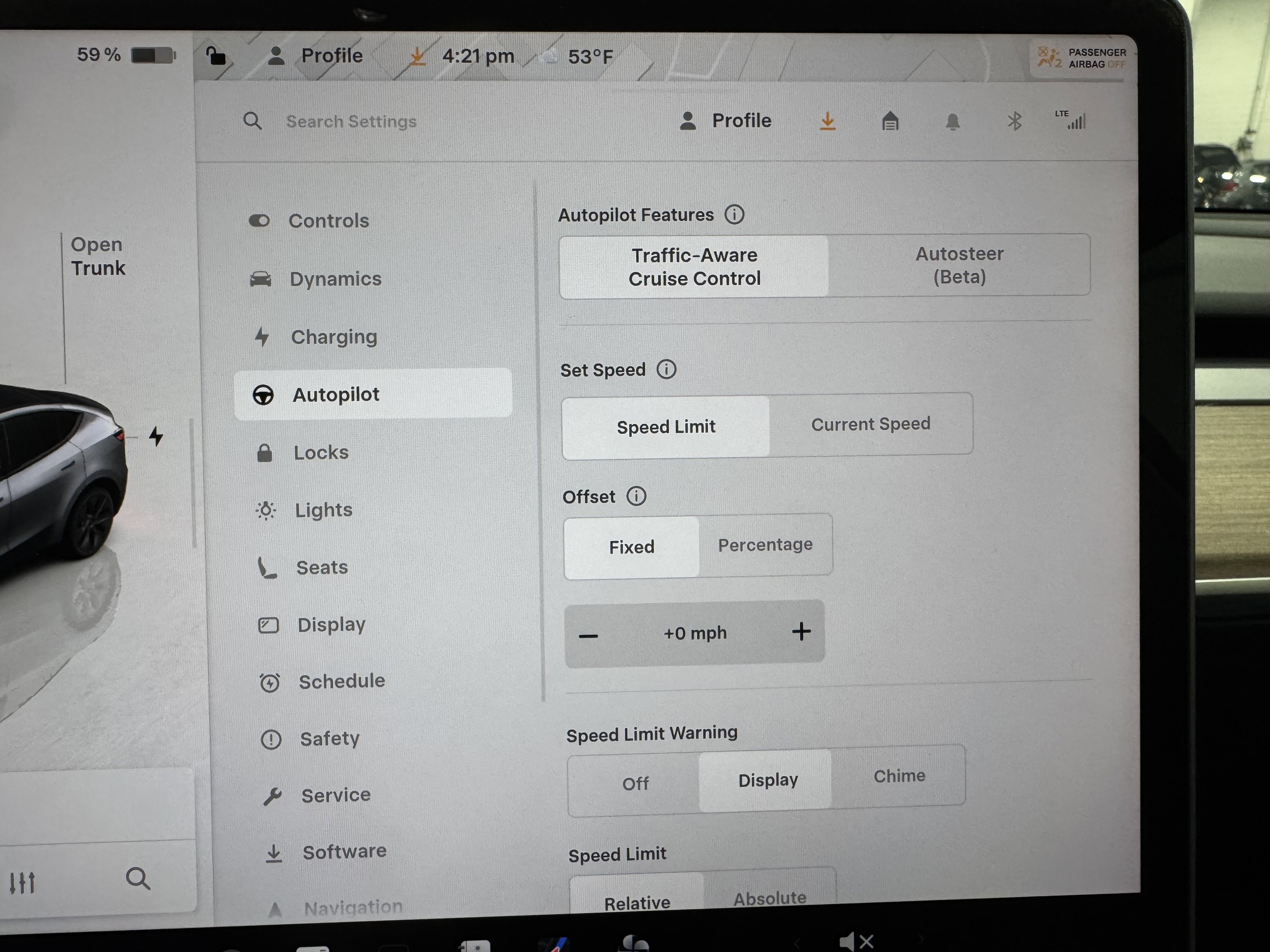This screenshot has height=952, width=1270.
Task: Show Offset info icon
Action: point(636,496)
